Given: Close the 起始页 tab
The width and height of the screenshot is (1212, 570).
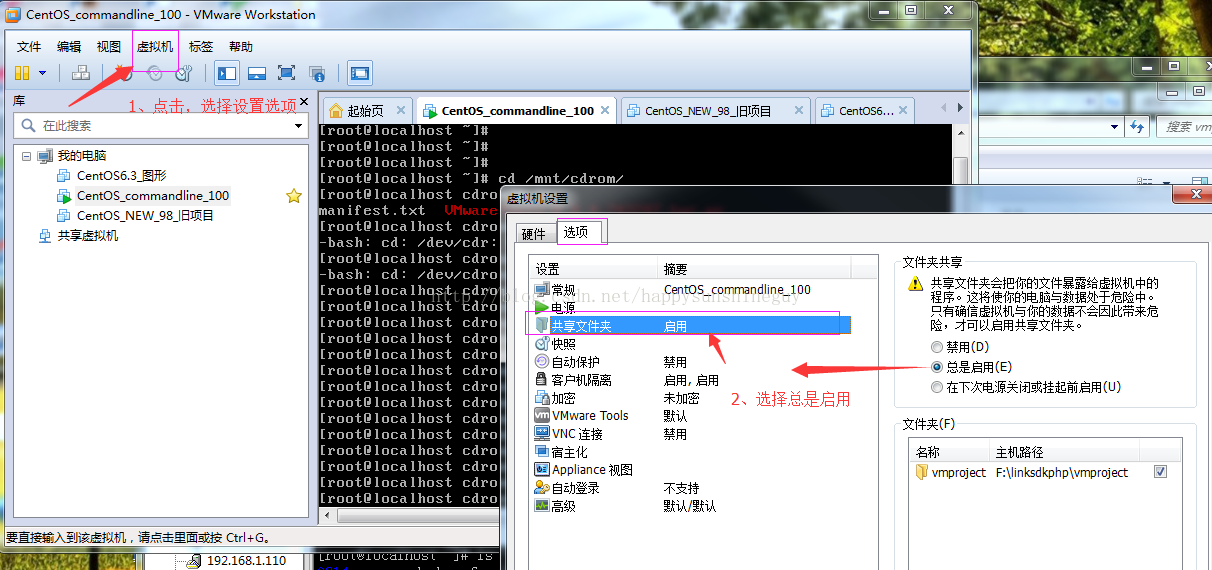Looking at the screenshot, I should pos(401,110).
